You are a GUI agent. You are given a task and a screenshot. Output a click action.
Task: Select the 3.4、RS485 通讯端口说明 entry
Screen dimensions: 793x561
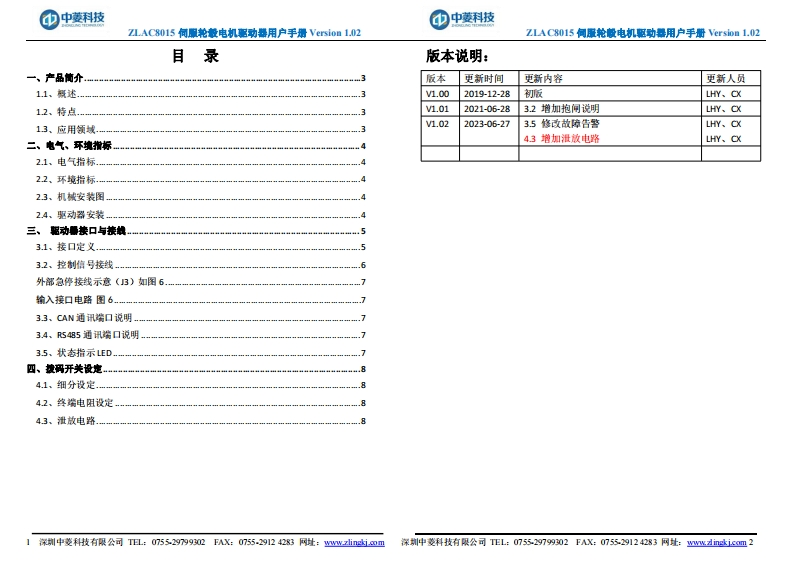(x=88, y=335)
